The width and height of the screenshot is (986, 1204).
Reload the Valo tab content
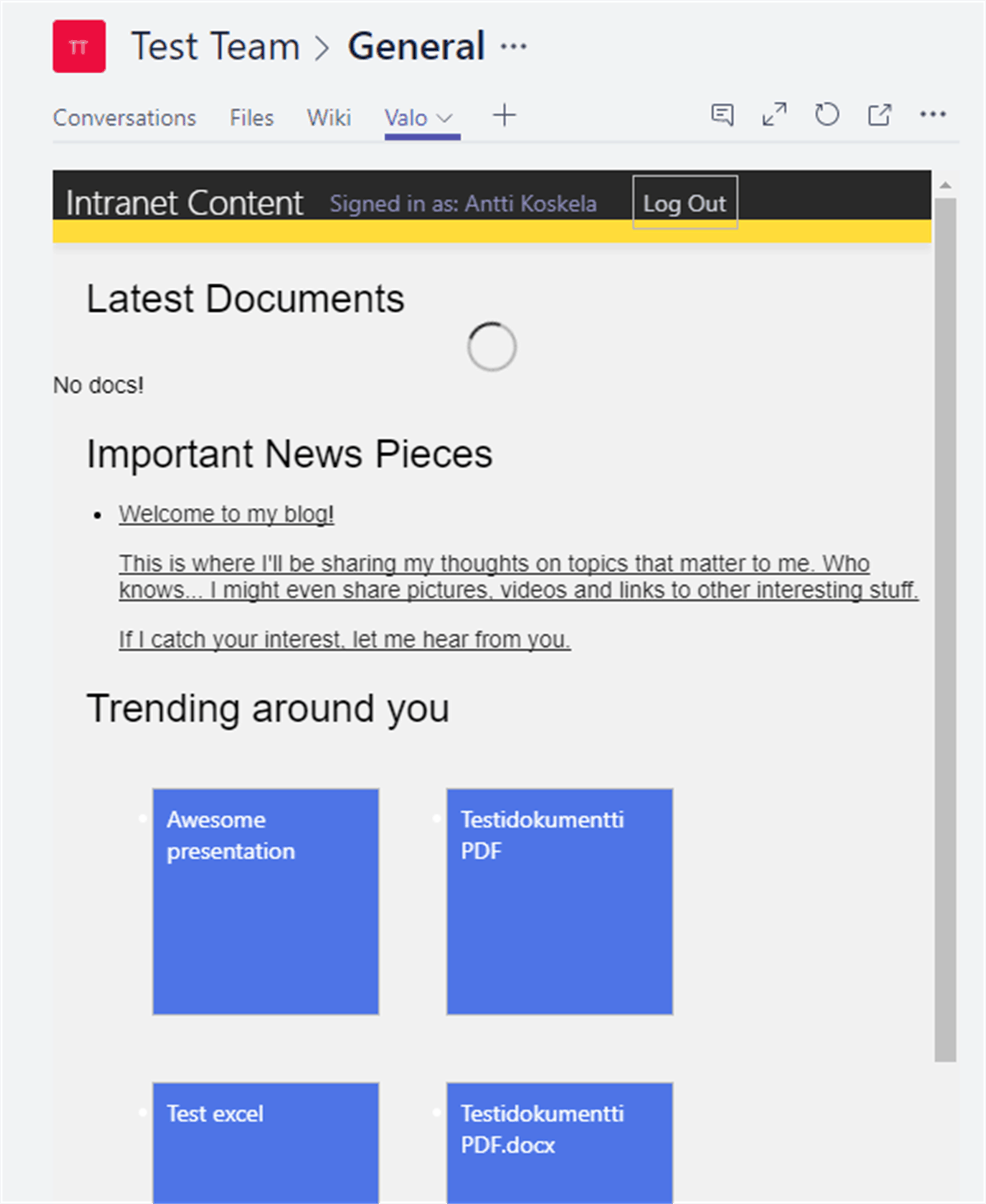[827, 115]
